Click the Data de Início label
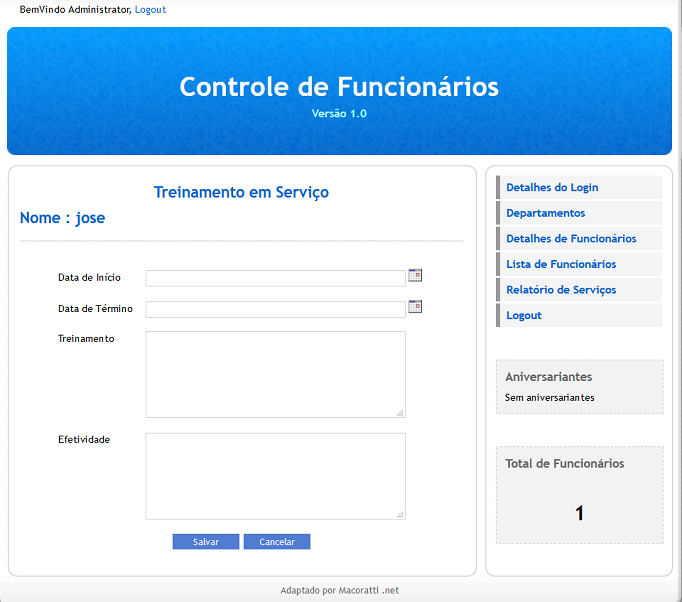Image resolution: width=682 pixels, height=602 pixels. (x=90, y=278)
